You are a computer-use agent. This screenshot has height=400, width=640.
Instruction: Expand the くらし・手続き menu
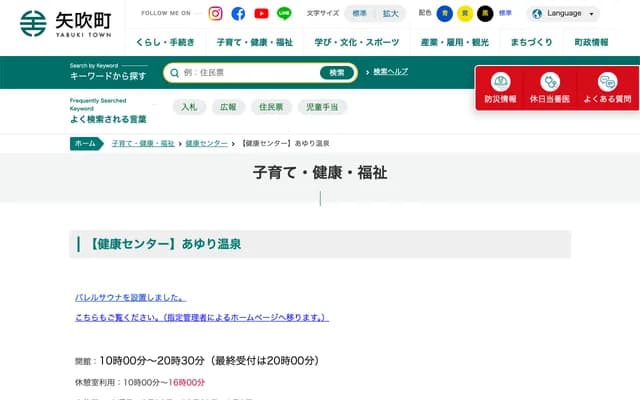point(166,42)
